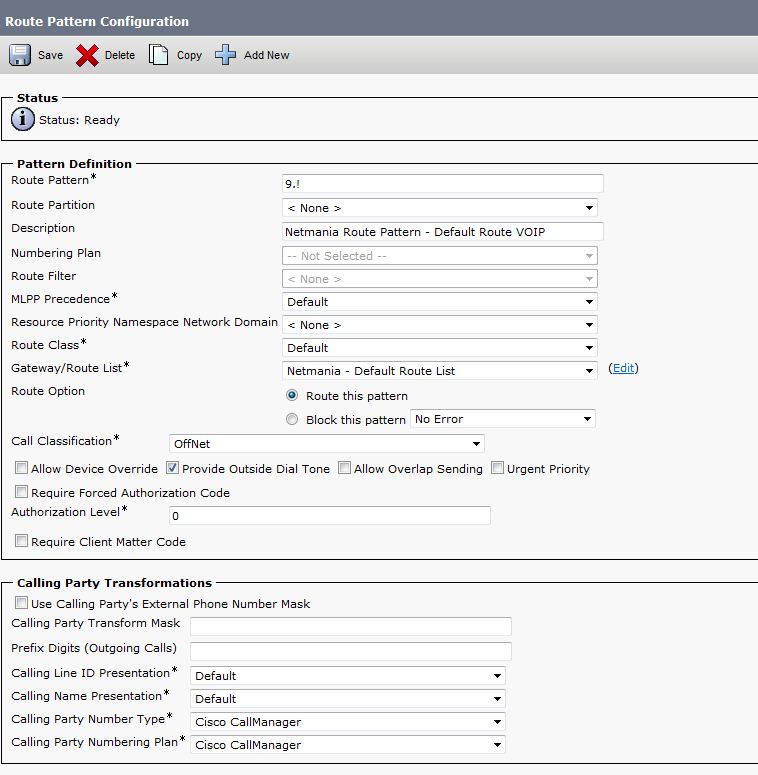Click the blue plus Add New icon
758x775 pixels.
pyautogui.click(x=225, y=55)
